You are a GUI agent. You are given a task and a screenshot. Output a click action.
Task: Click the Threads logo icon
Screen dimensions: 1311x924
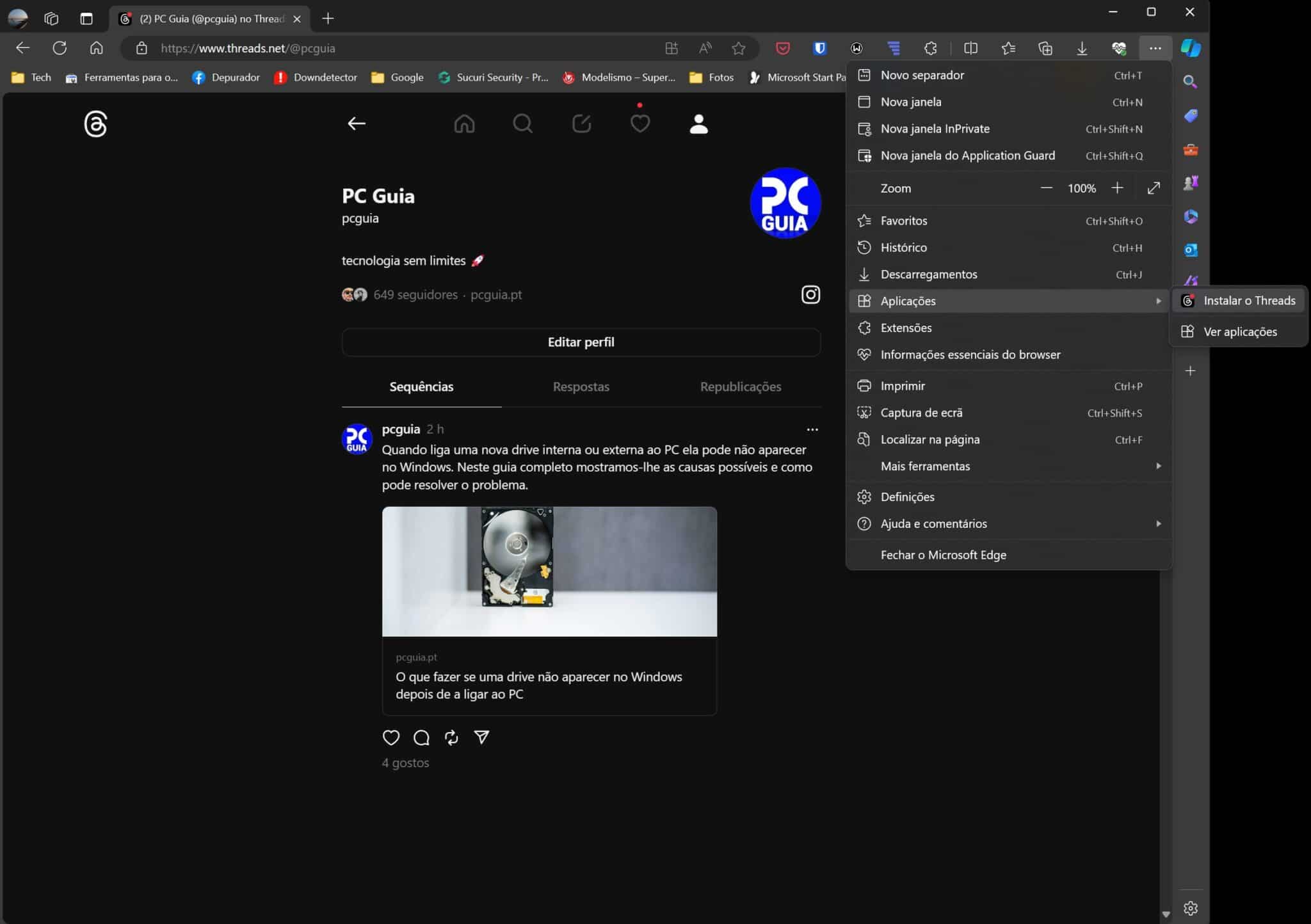tap(95, 124)
